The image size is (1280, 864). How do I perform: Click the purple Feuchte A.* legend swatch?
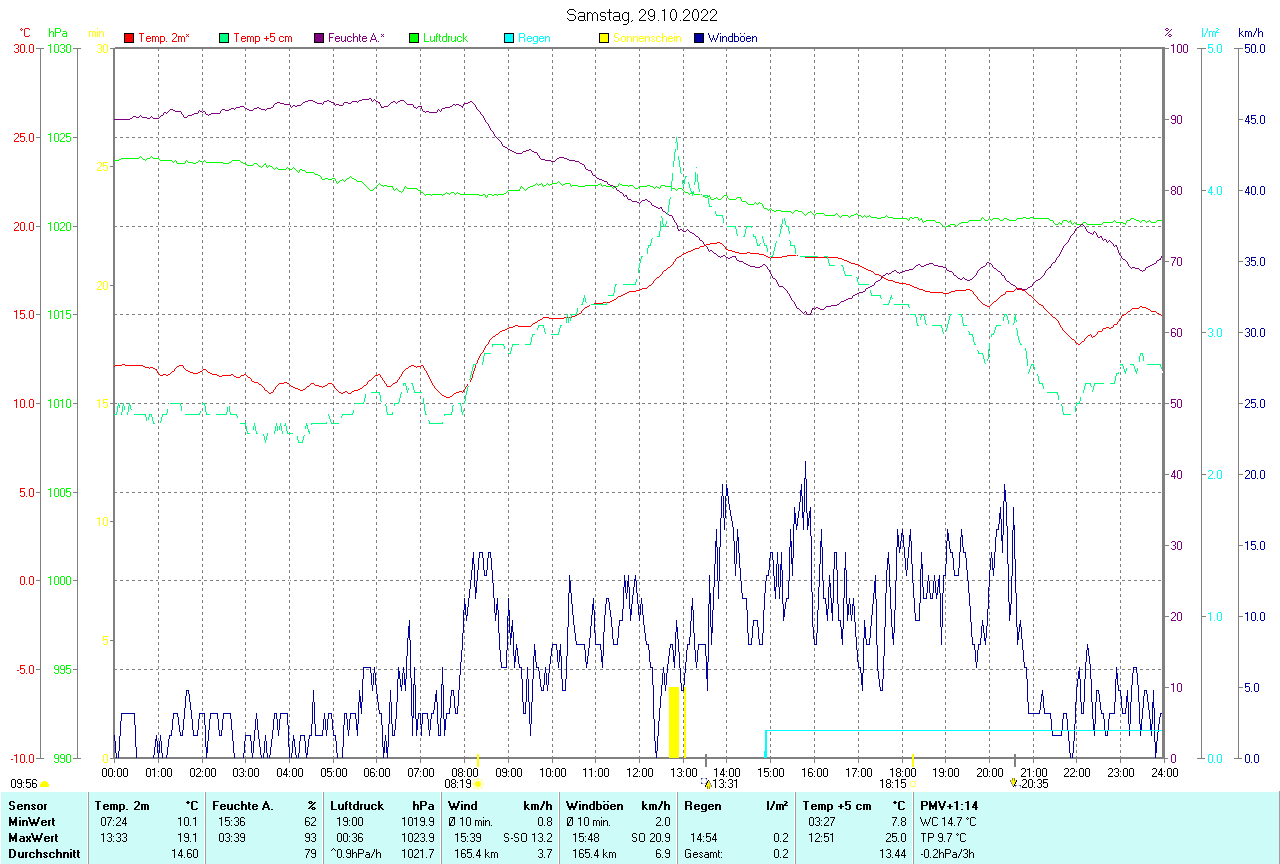(x=319, y=38)
